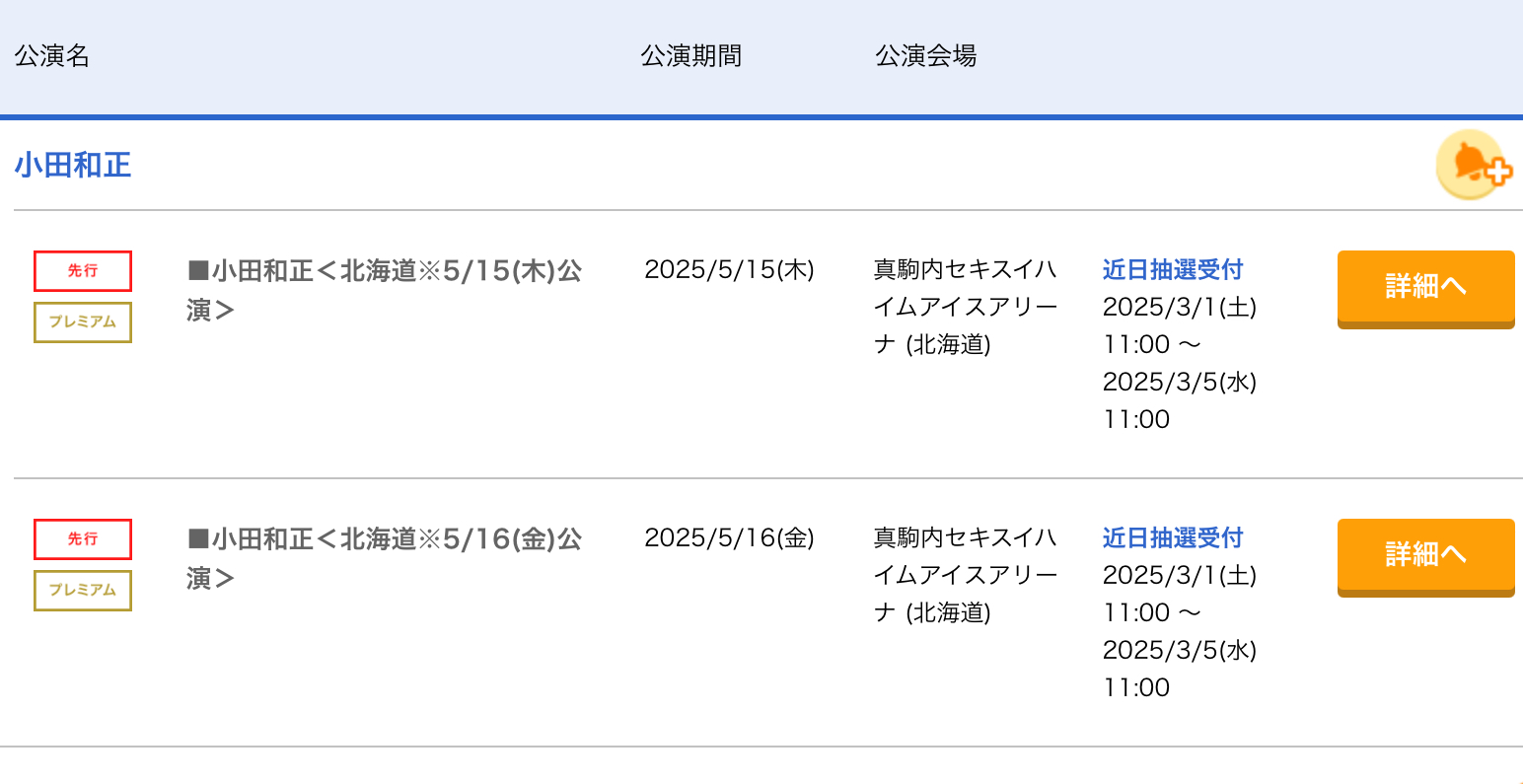Click the venue text for the 5/15 show

click(x=965, y=307)
